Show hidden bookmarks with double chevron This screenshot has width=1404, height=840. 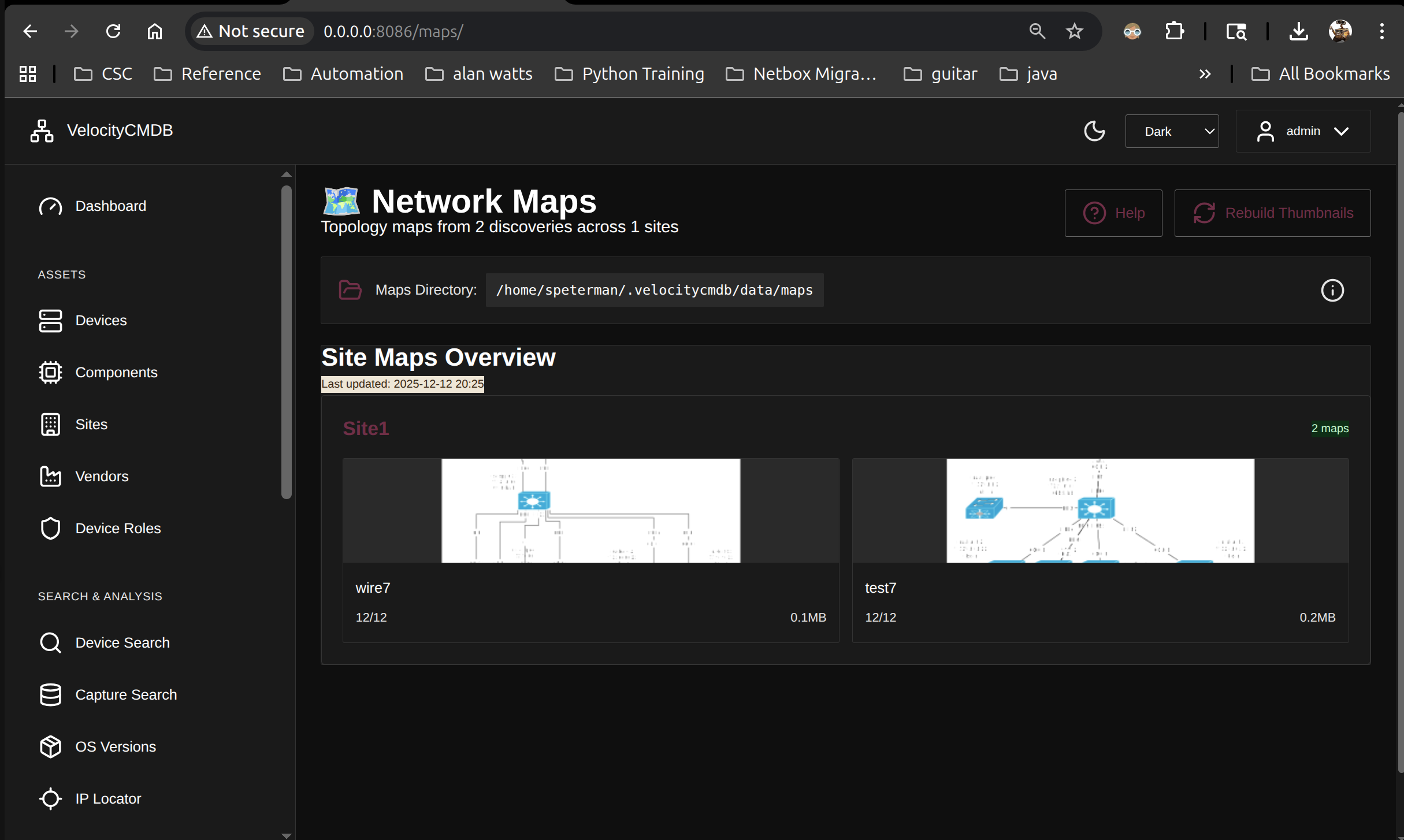tap(1205, 74)
